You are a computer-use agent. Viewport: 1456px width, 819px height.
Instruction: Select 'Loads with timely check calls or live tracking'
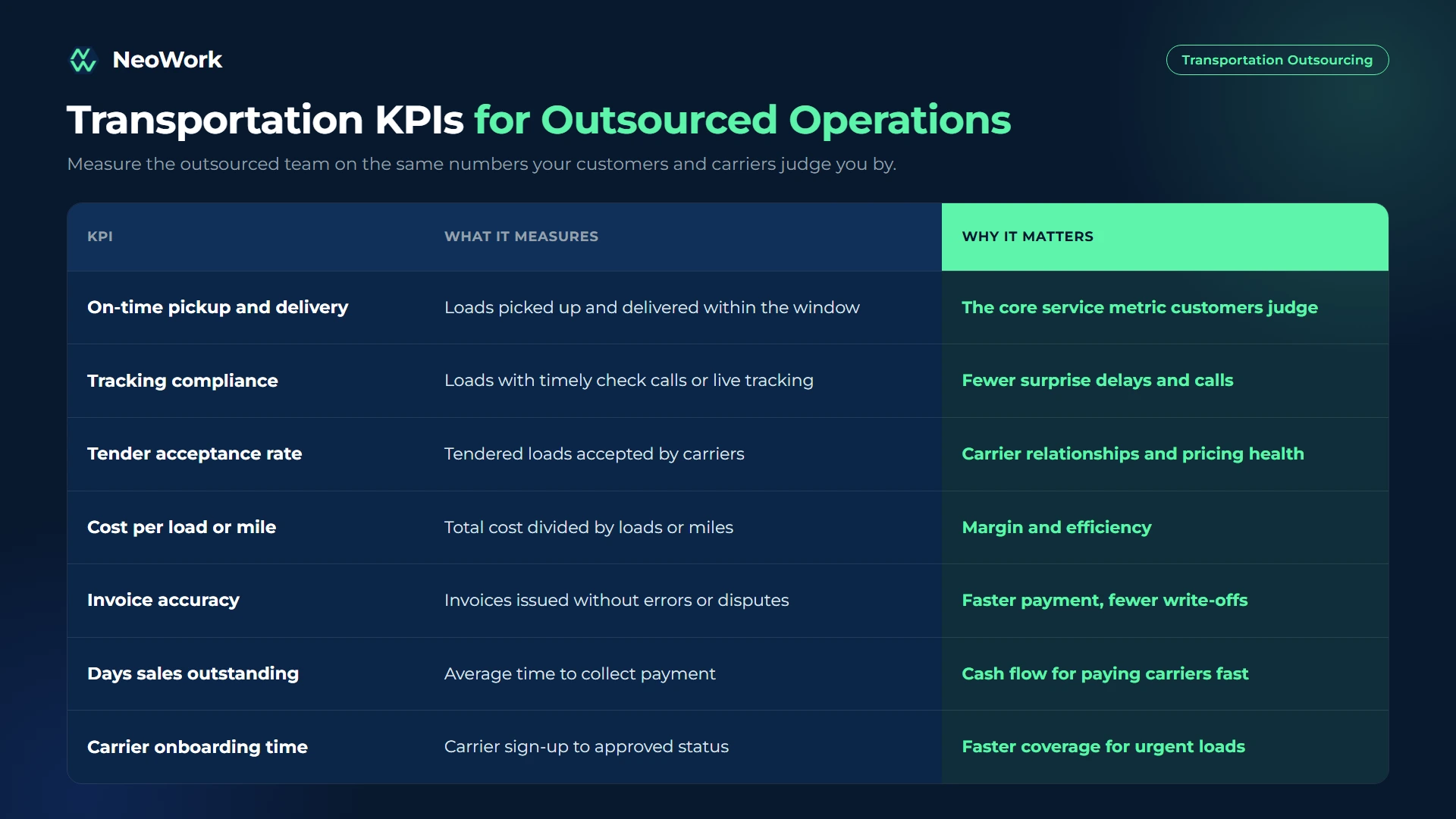pyautogui.click(x=629, y=381)
